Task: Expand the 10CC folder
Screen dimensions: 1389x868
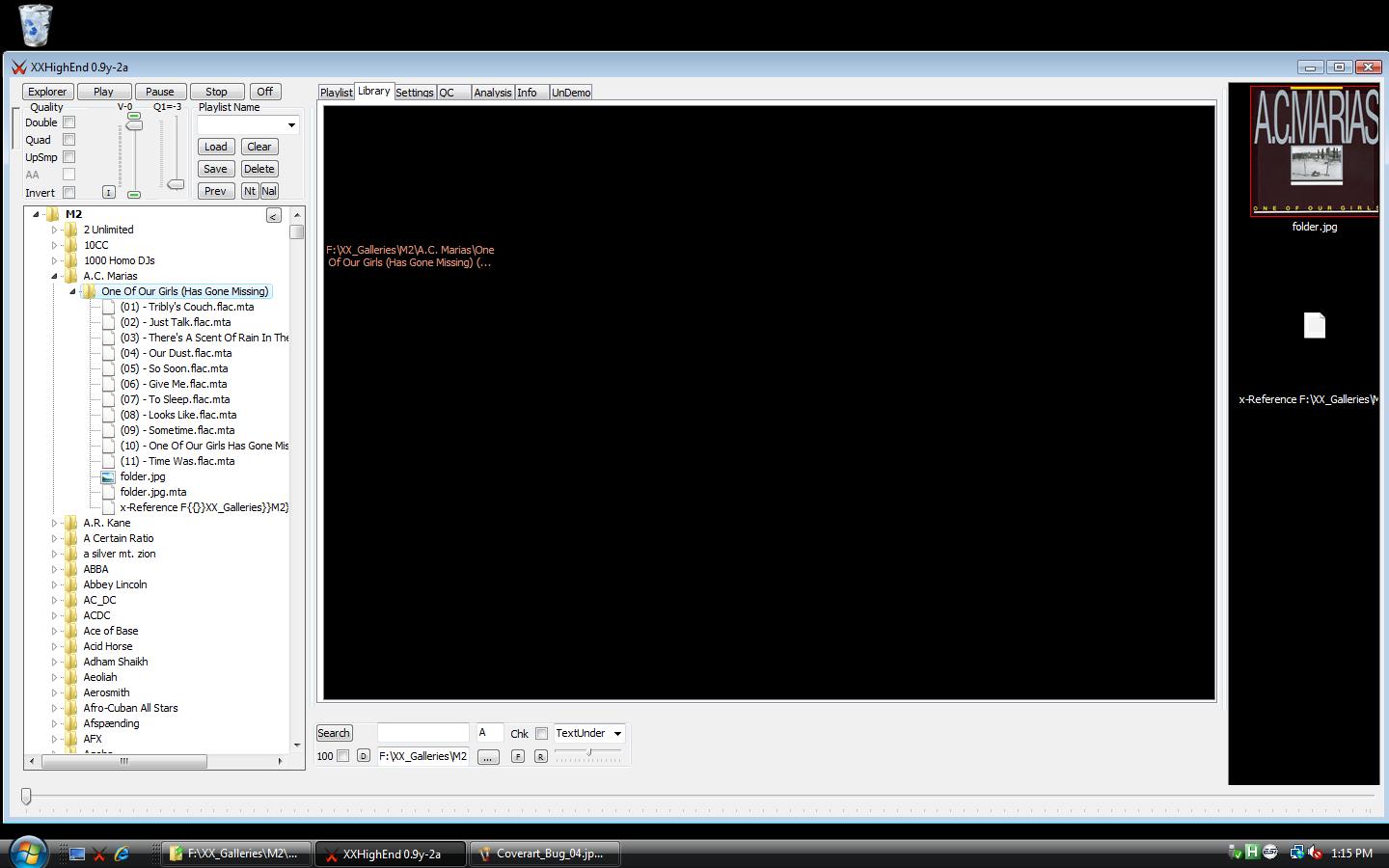Action: pos(55,245)
